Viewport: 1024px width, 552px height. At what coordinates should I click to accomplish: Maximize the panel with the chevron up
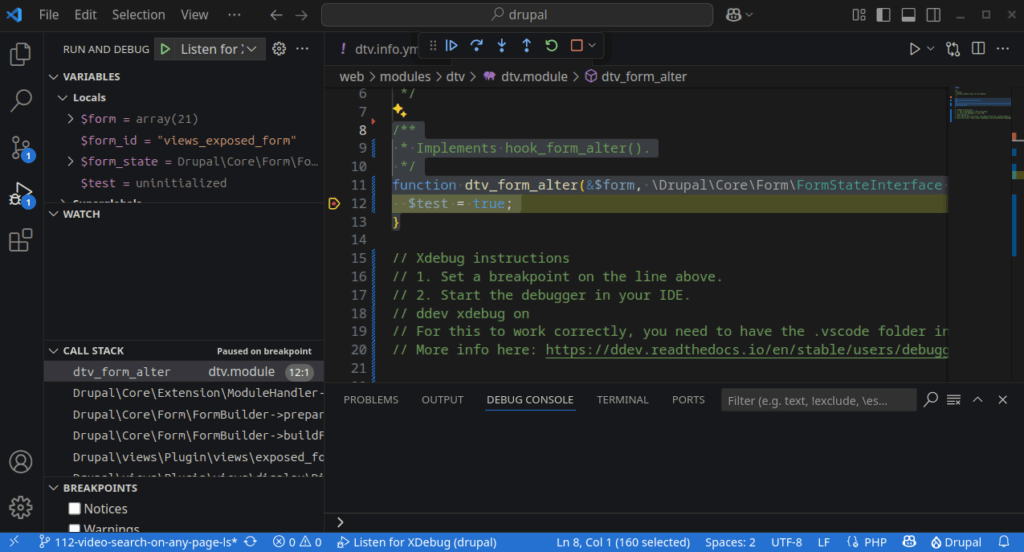pyautogui.click(x=978, y=400)
